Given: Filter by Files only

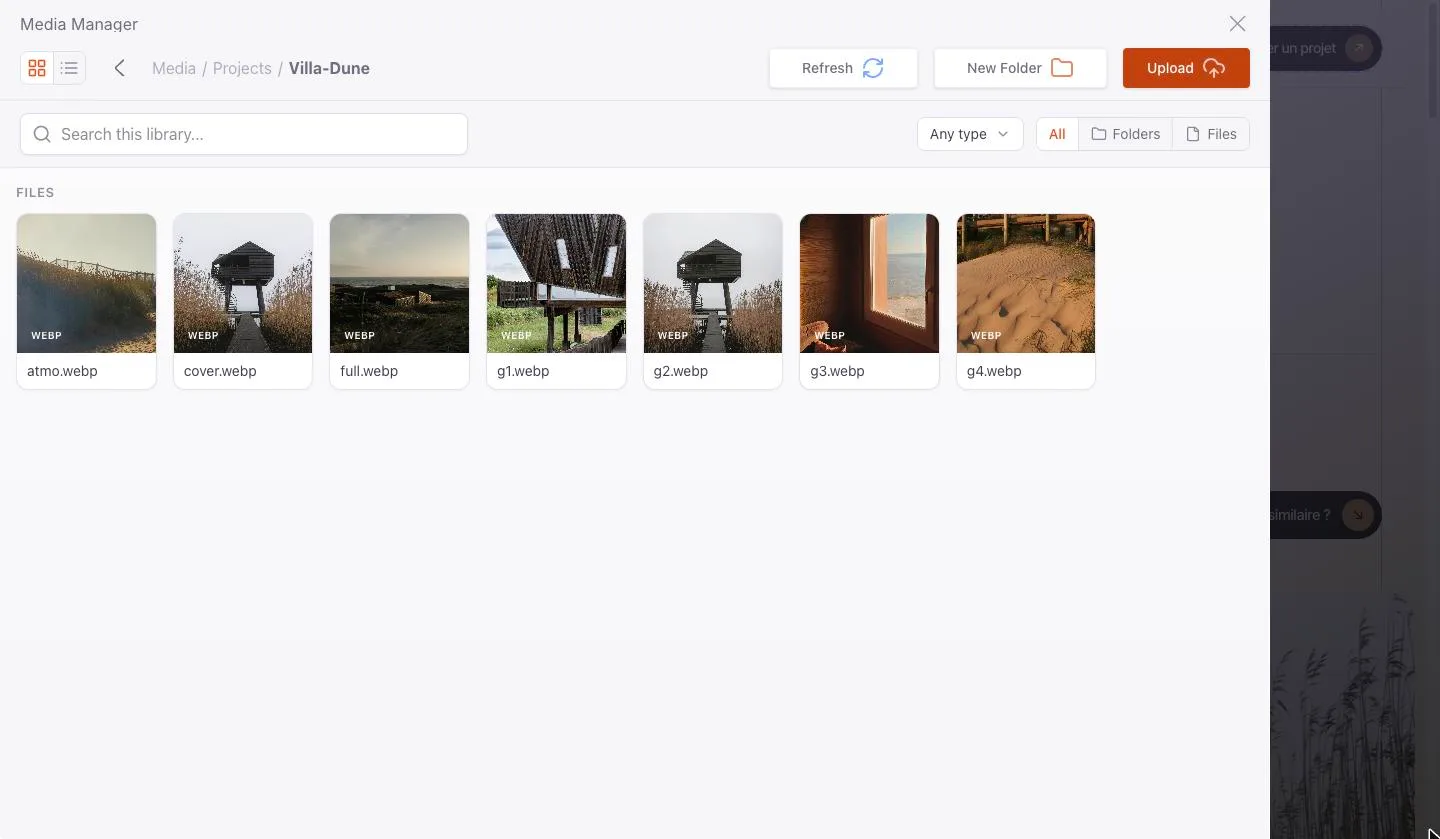Looking at the screenshot, I should [x=1211, y=134].
